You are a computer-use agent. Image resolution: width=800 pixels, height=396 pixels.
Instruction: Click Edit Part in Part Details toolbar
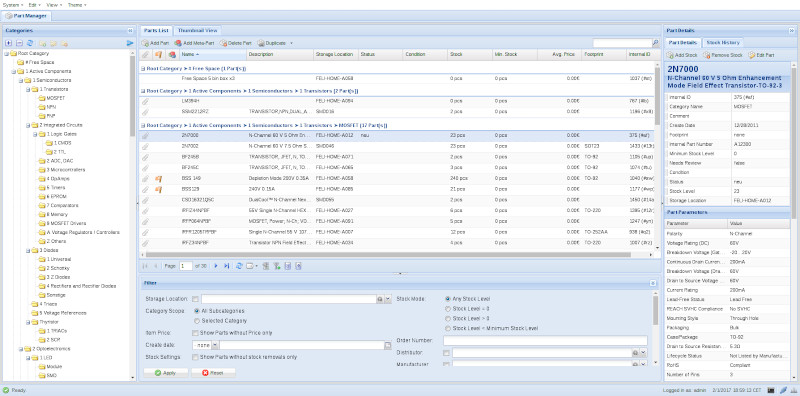pyautogui.click(x=761, y=55)
